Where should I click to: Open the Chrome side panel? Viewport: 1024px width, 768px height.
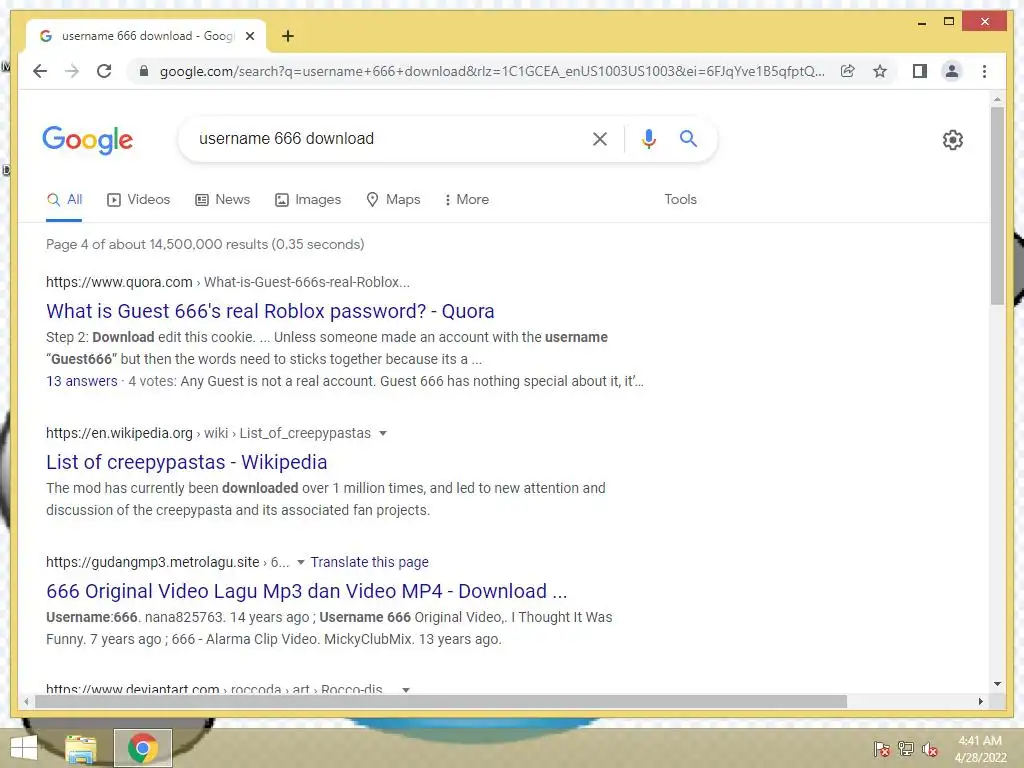[920, 71]
